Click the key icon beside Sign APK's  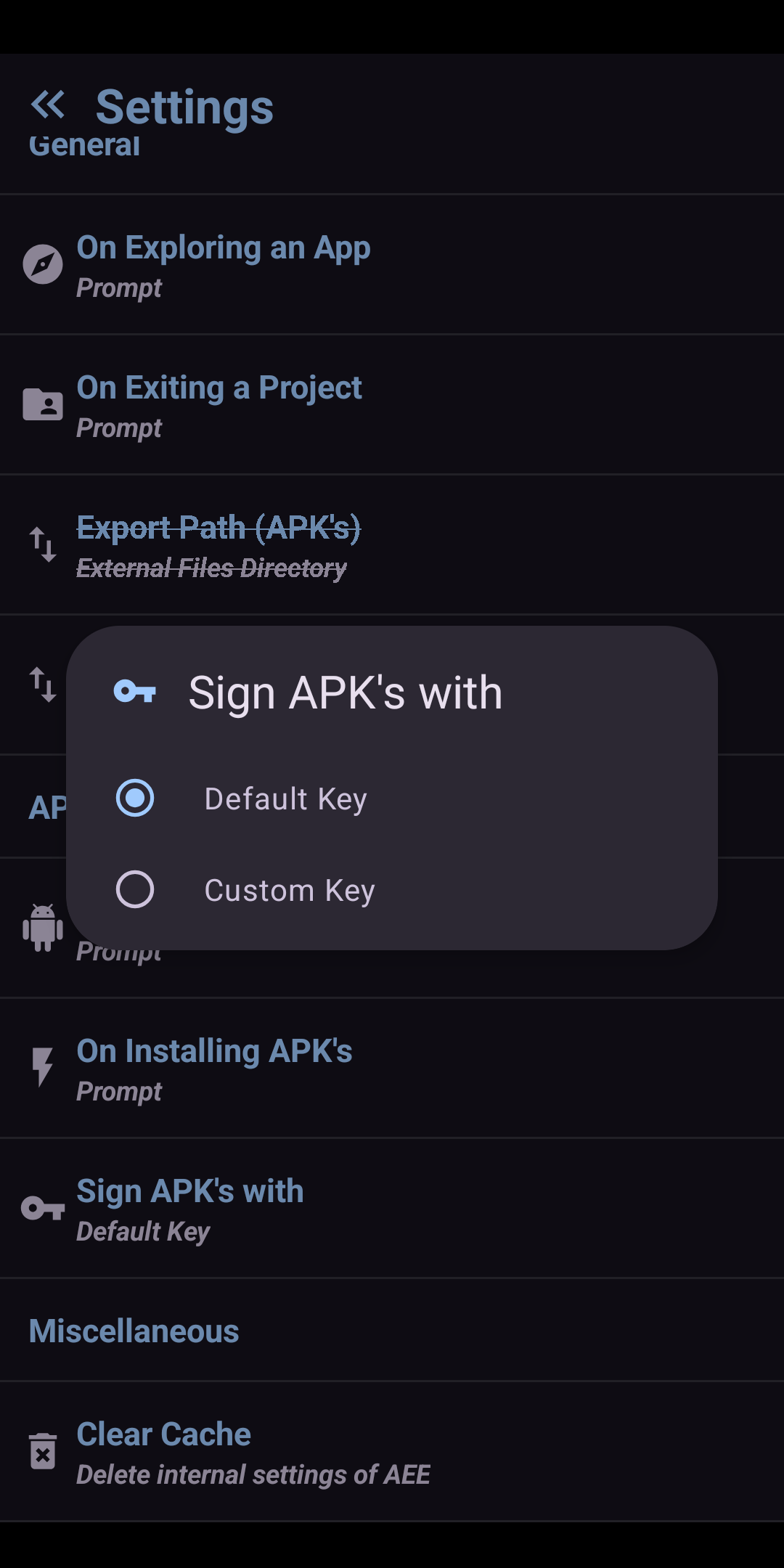pos(43,1208)
